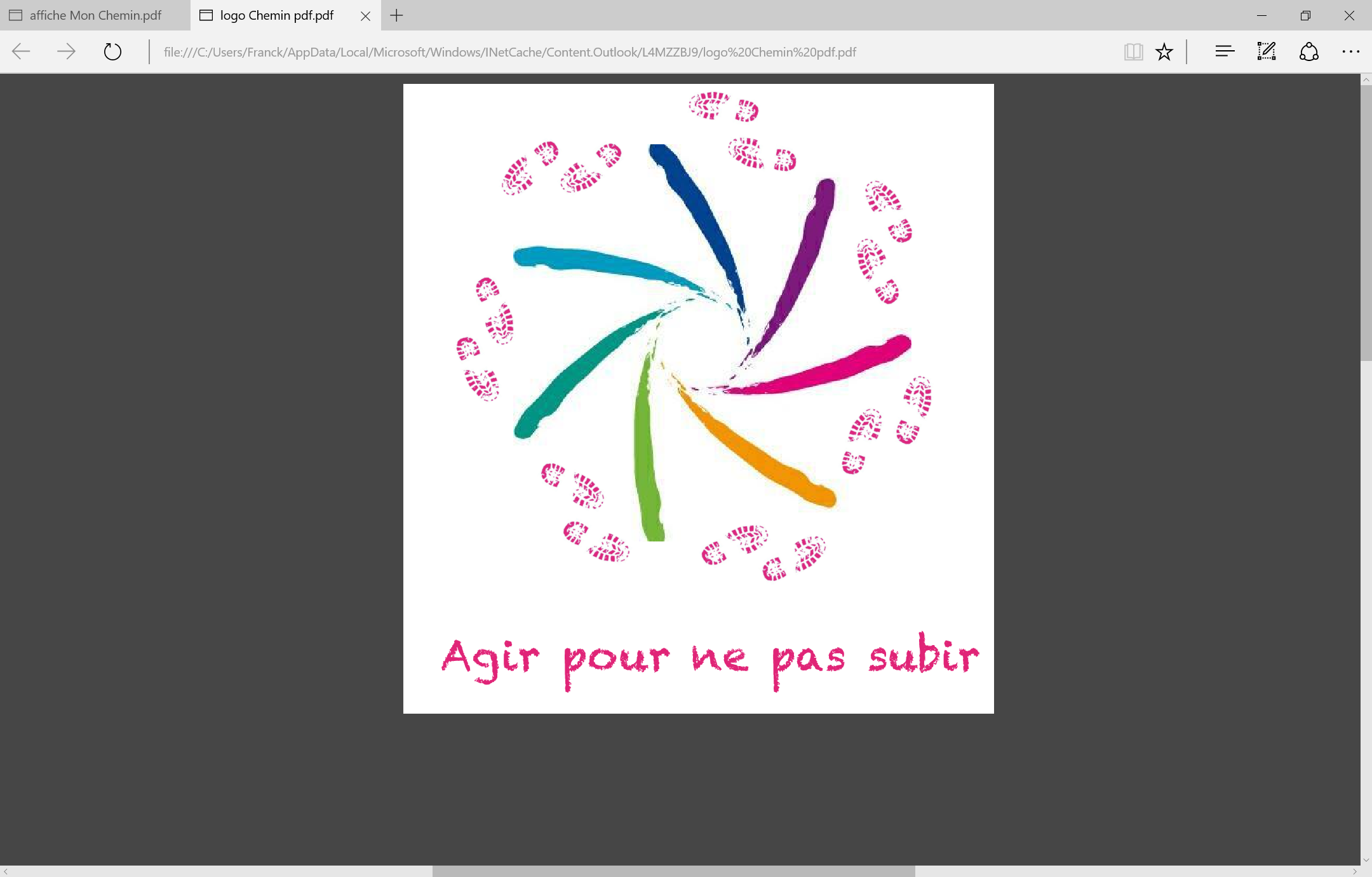The width and height of the screenshot is (1372, 877).
Task: Click the horizontal scrollbar thumb
Action: pyautogui.click(x=673, y=871)
